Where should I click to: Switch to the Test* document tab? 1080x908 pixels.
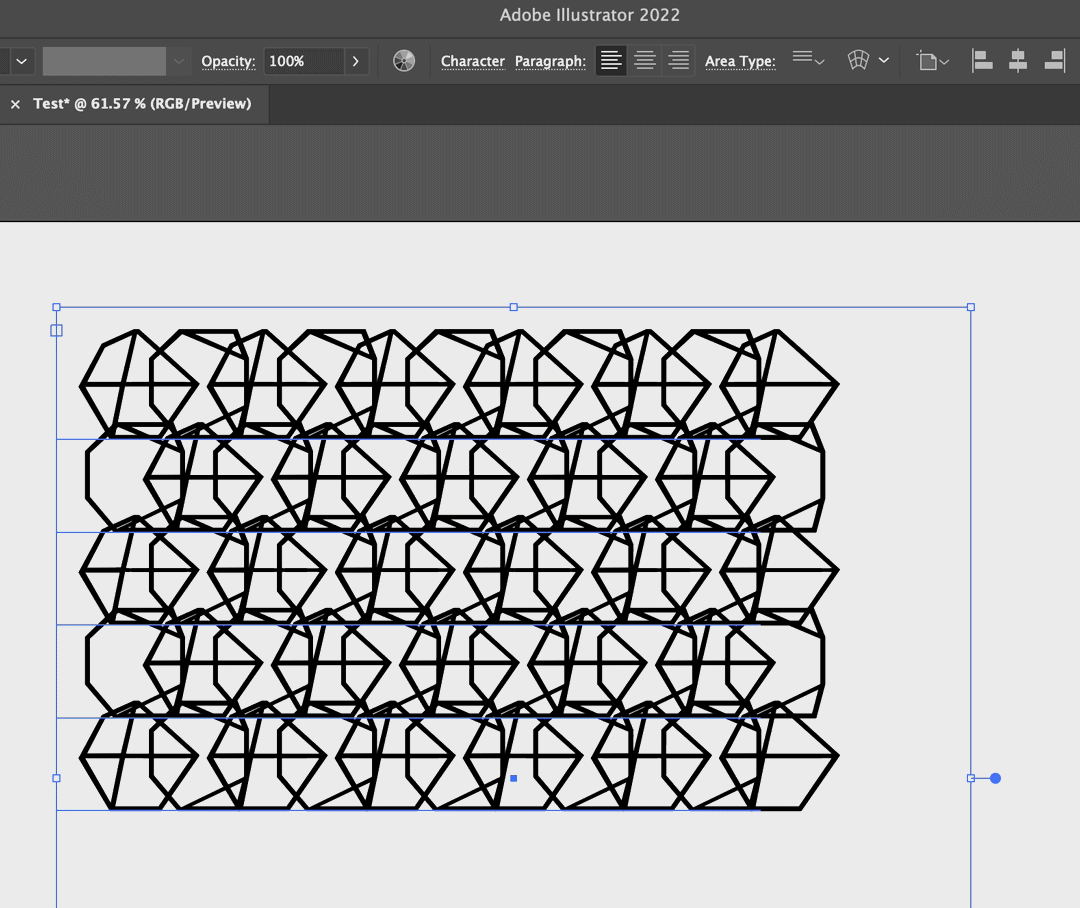point(142,104)
